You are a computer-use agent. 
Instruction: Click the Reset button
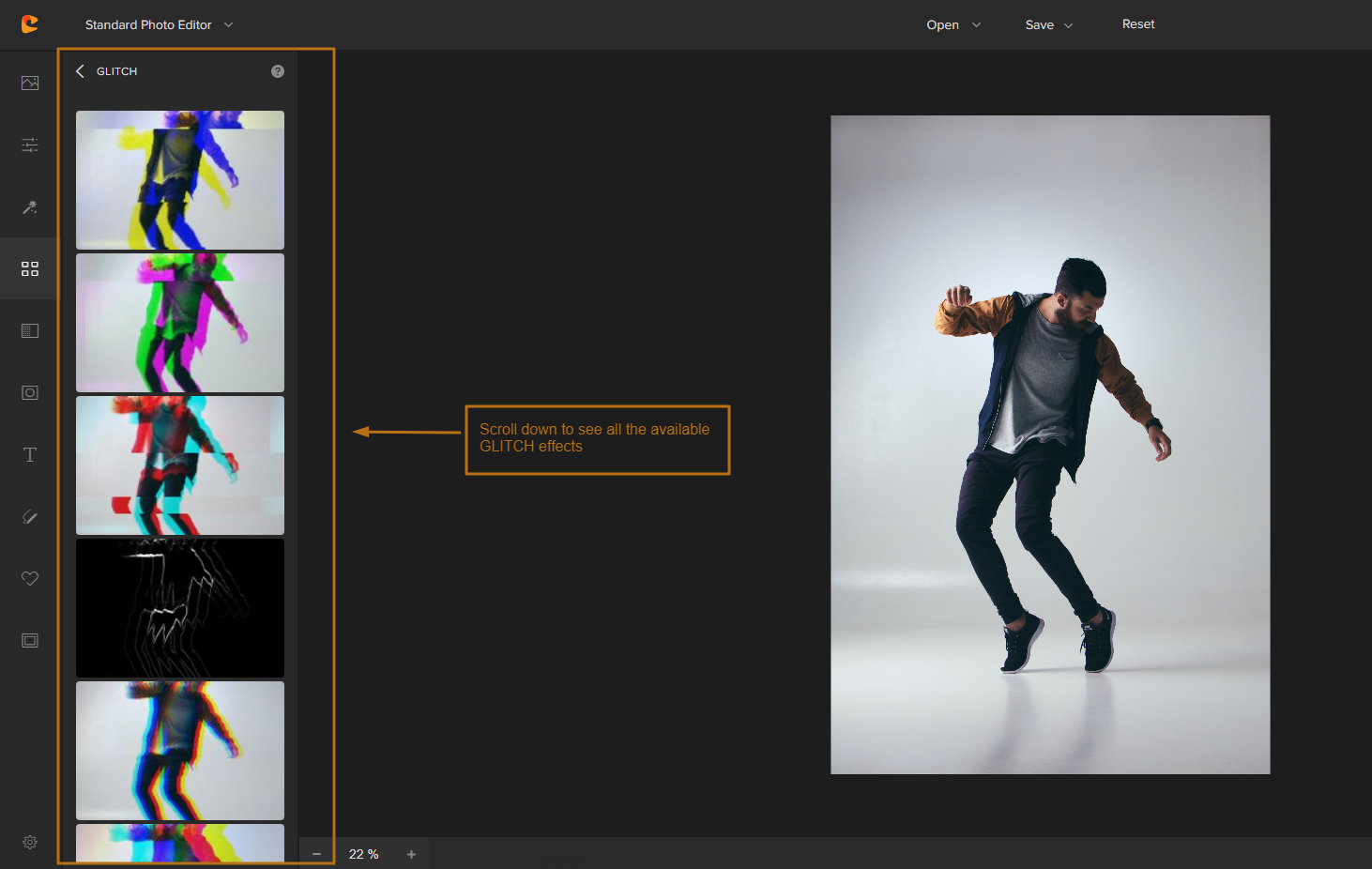tap(1138, 24)
